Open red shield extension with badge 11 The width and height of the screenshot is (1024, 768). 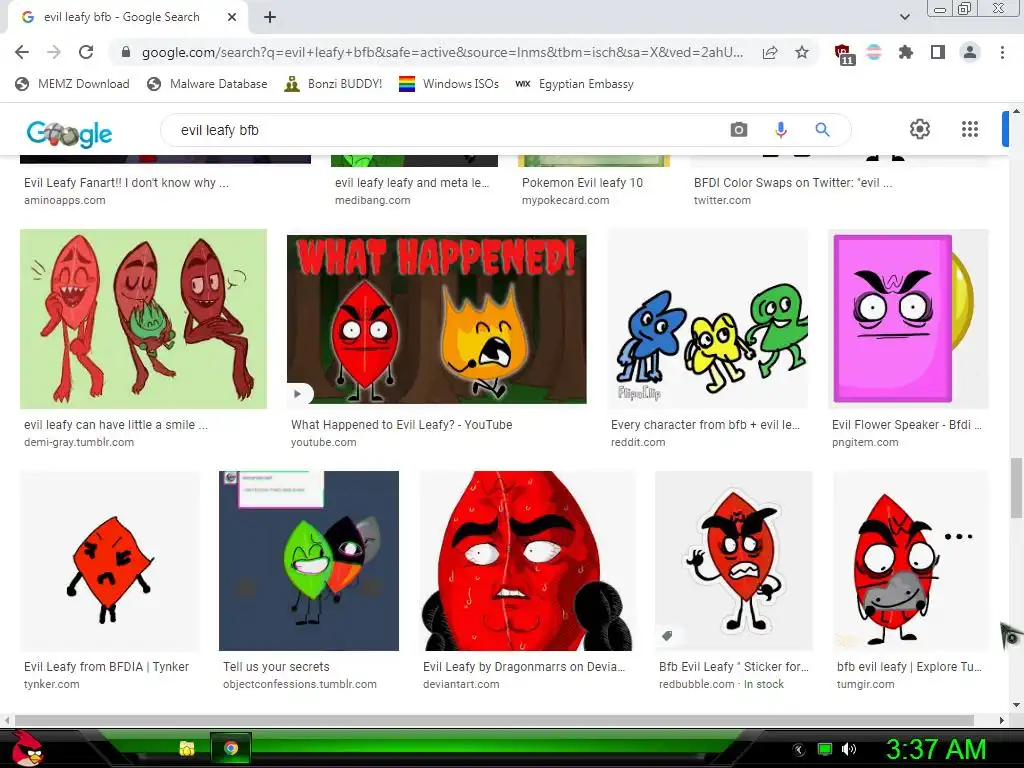point(844,53)
